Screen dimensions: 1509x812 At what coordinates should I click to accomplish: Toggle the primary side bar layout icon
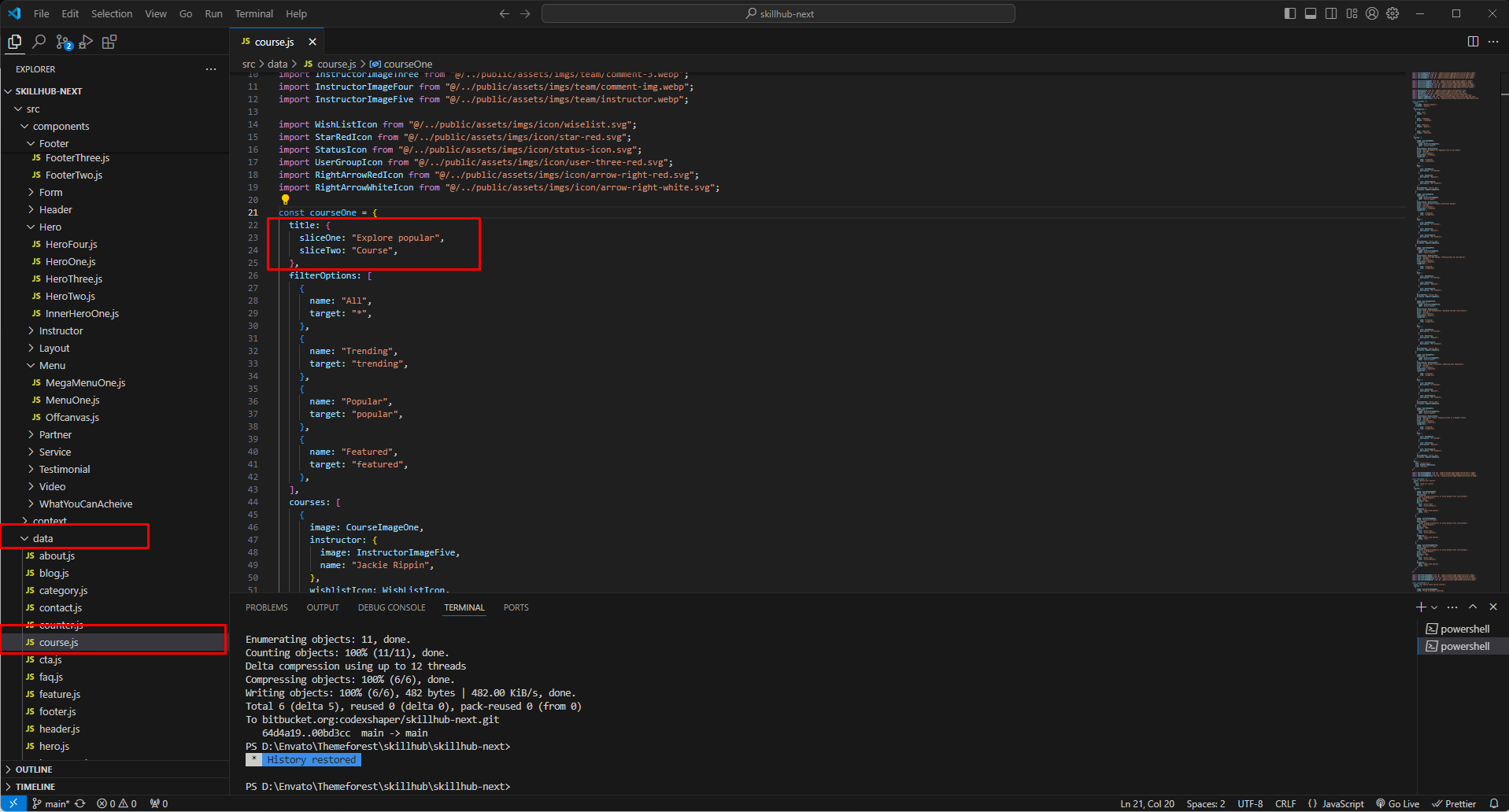1289,13
